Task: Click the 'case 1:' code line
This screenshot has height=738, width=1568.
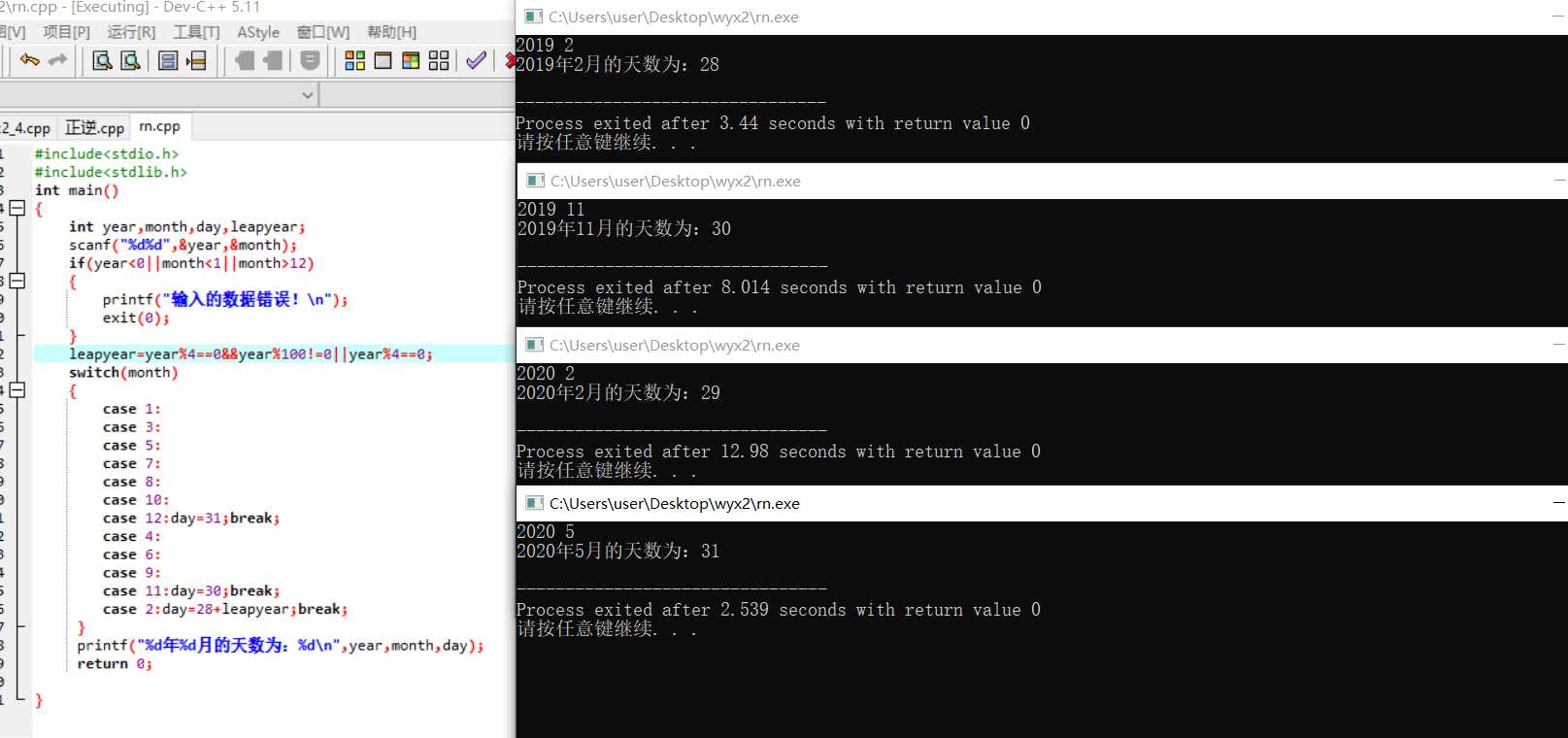Action: 132,409
